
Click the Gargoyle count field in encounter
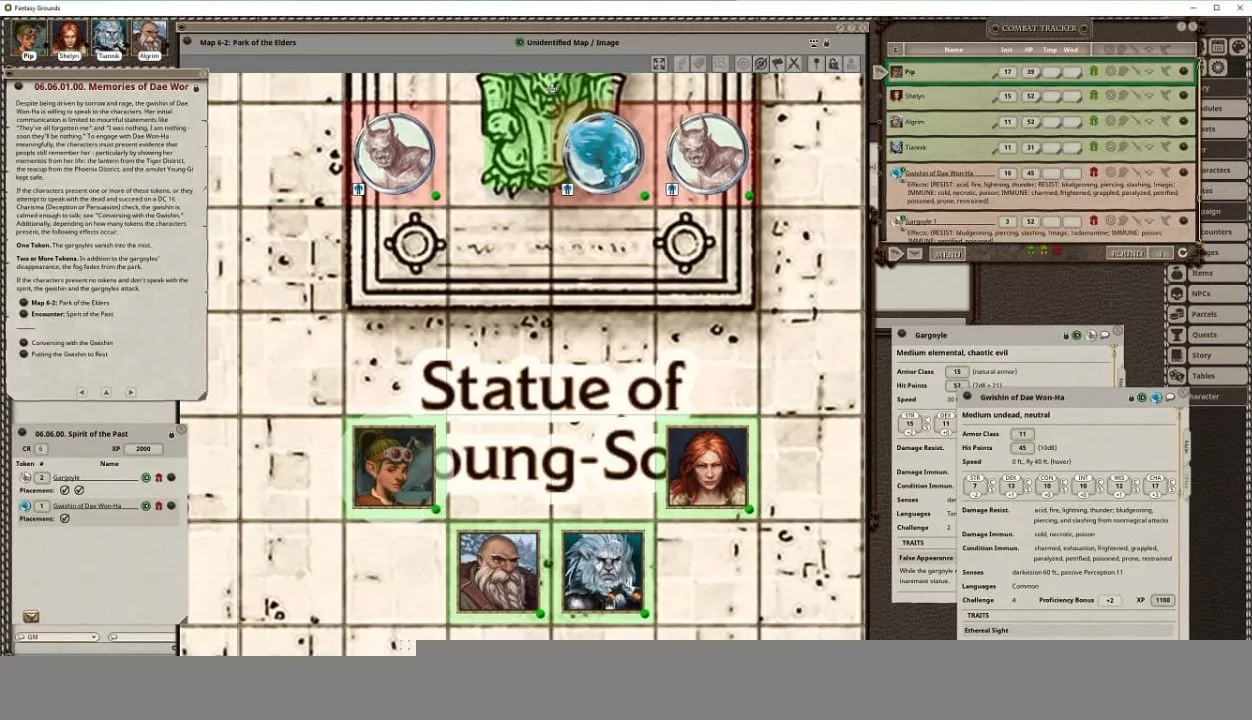click(42, 478)
